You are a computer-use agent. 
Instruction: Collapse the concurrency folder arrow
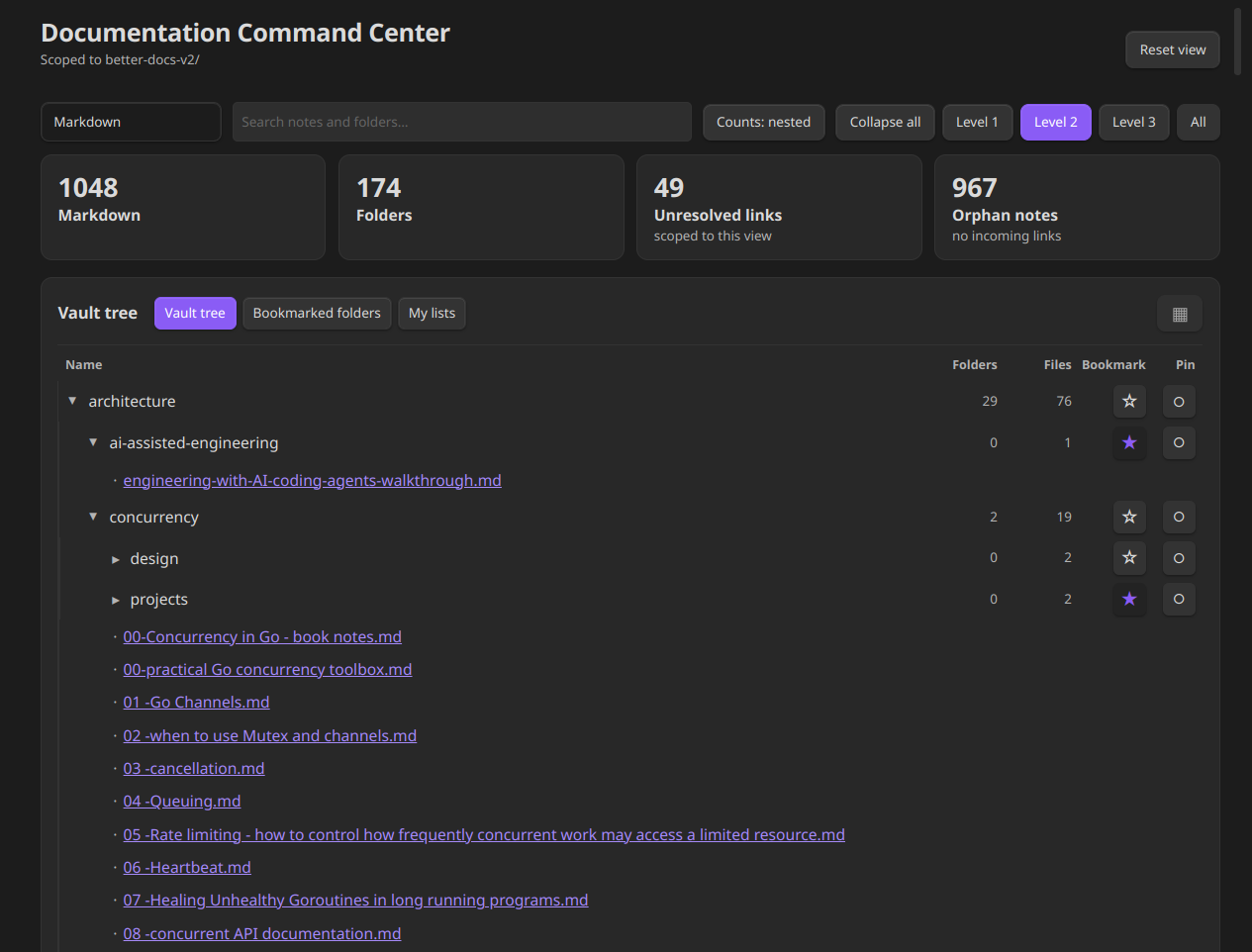pos(93,517)
